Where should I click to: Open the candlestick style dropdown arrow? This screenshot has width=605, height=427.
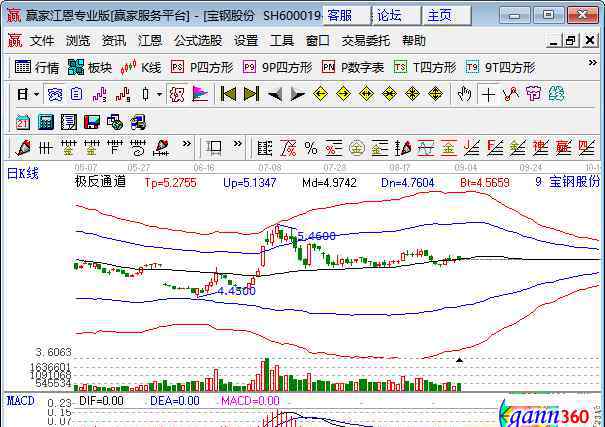pyautogui.click(x=159, y=94)
